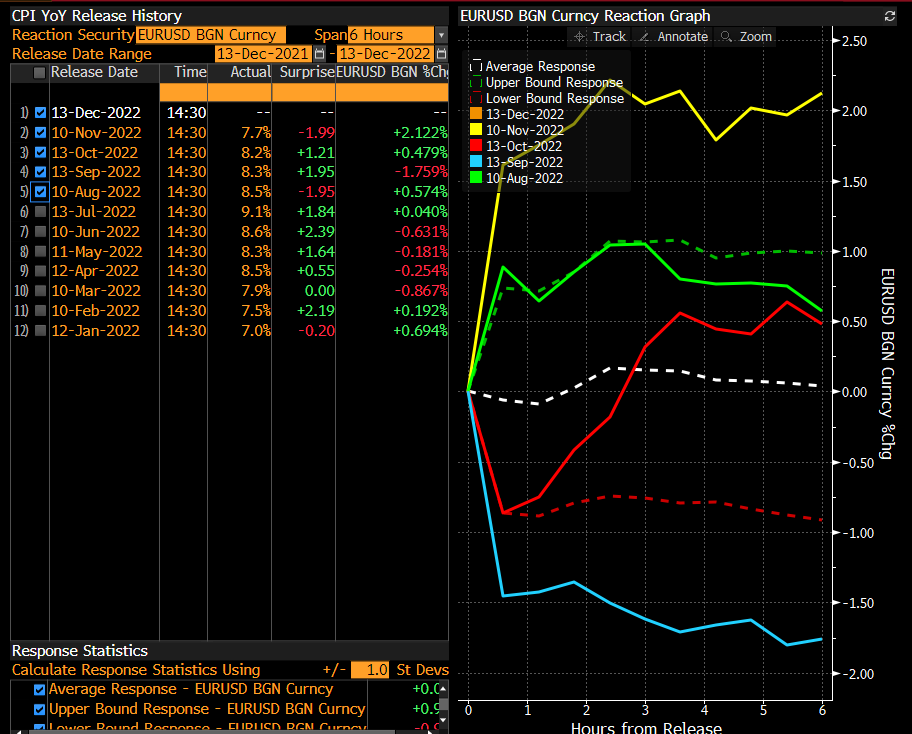Click the Average Response legend marker
Image resolution: width=912 pixels, height=734 pixels.
(x=476, y=67)
